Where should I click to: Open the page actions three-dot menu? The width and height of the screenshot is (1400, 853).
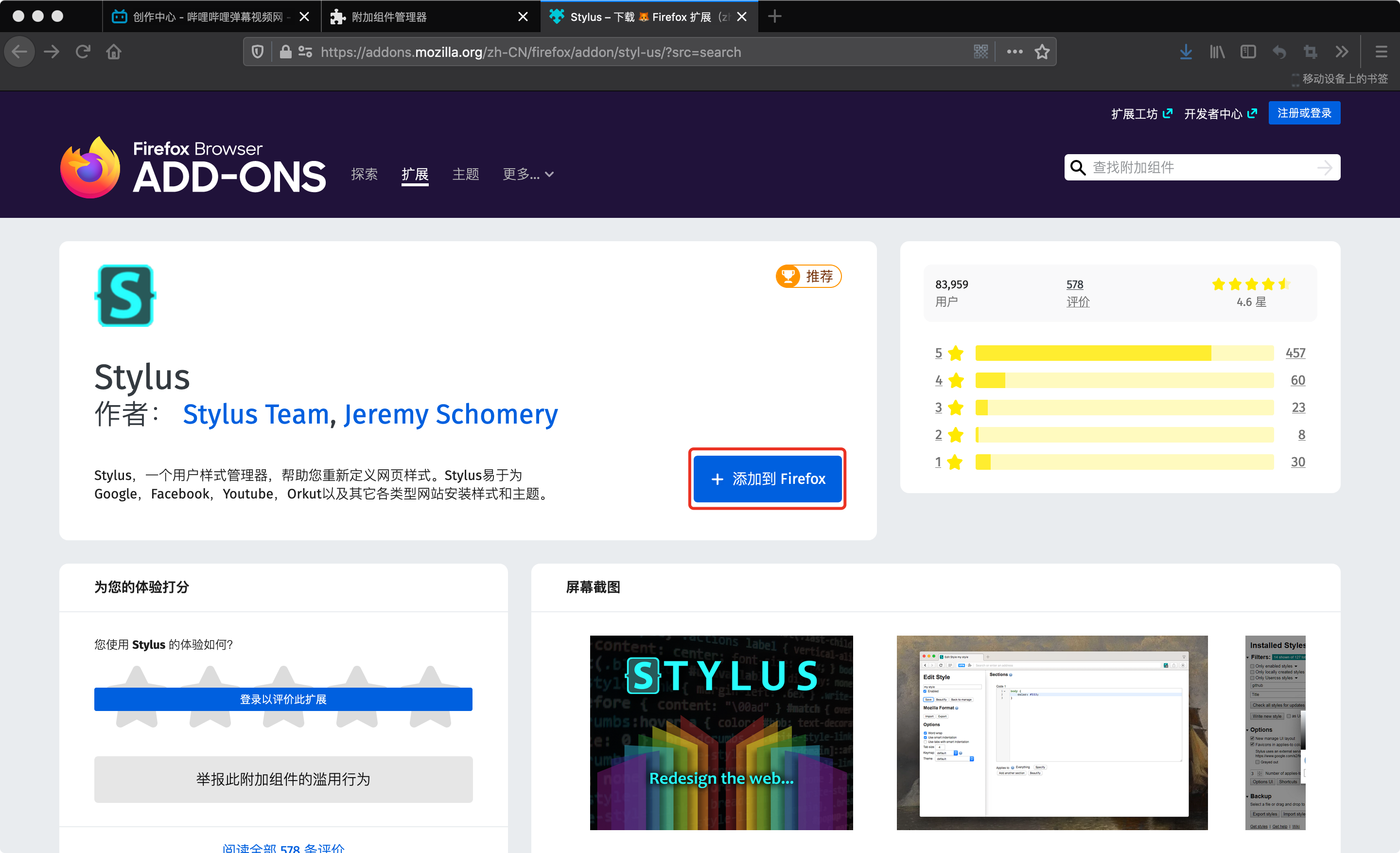coord(1014,52)
